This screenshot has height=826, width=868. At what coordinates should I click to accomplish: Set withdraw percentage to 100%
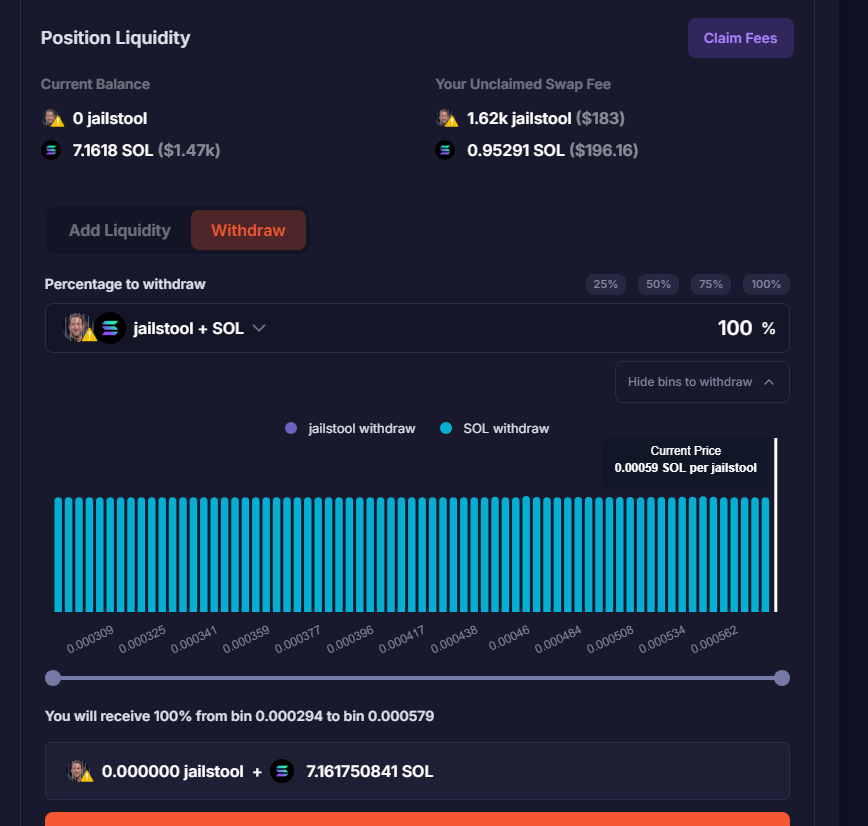[766, 285]
